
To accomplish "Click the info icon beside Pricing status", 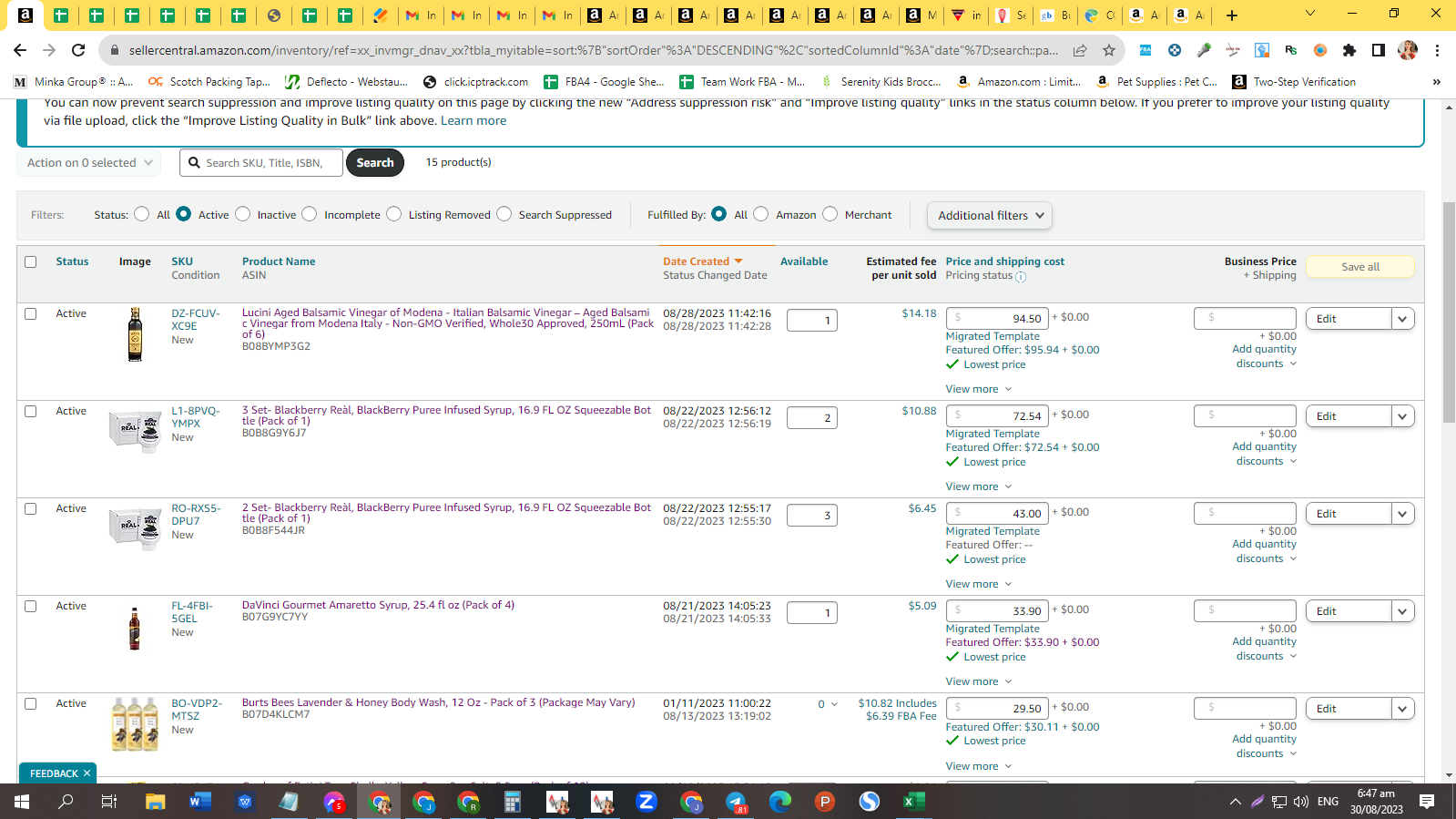I will (x=1021, y=277).
